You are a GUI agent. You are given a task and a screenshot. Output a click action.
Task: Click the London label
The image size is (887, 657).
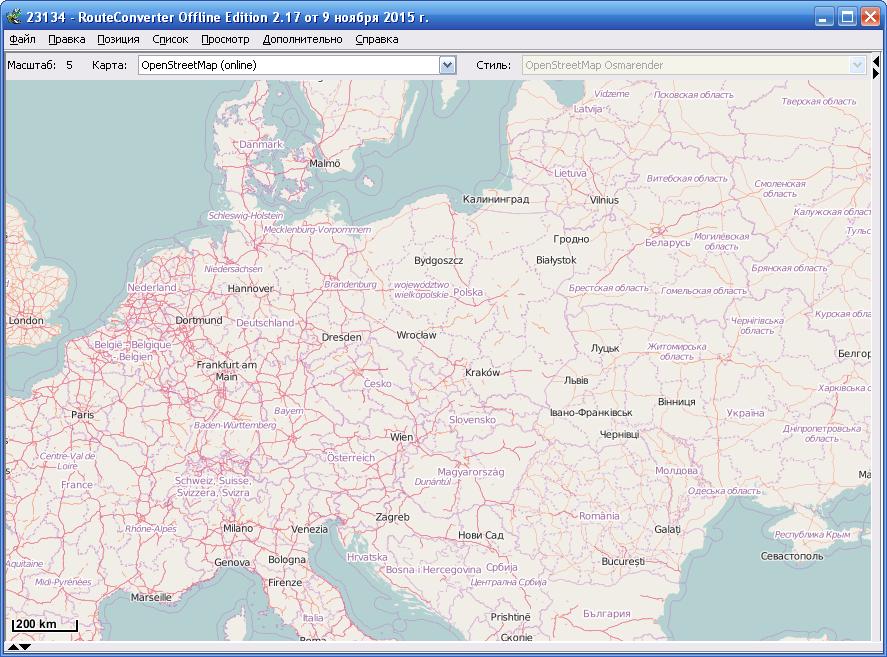(x=26, y=321)
